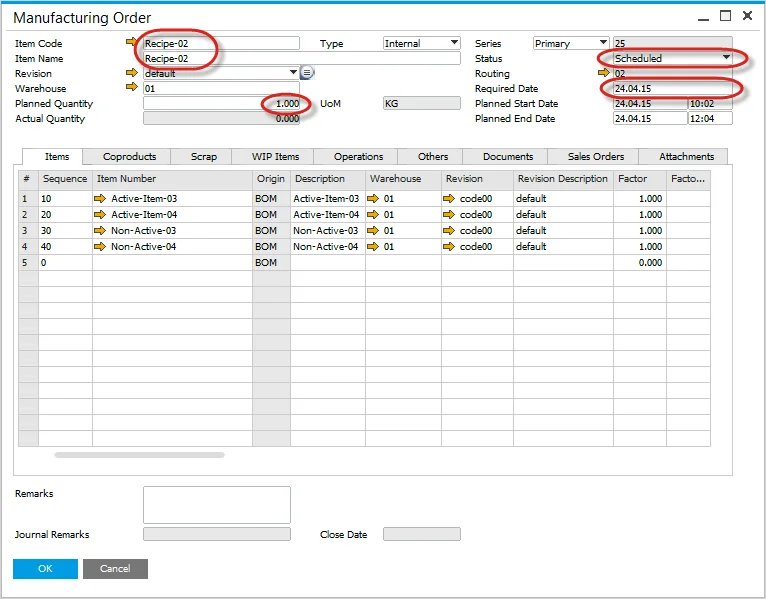
Task: Click the Revision link arrow in header
Action: [x=131, y=73]
